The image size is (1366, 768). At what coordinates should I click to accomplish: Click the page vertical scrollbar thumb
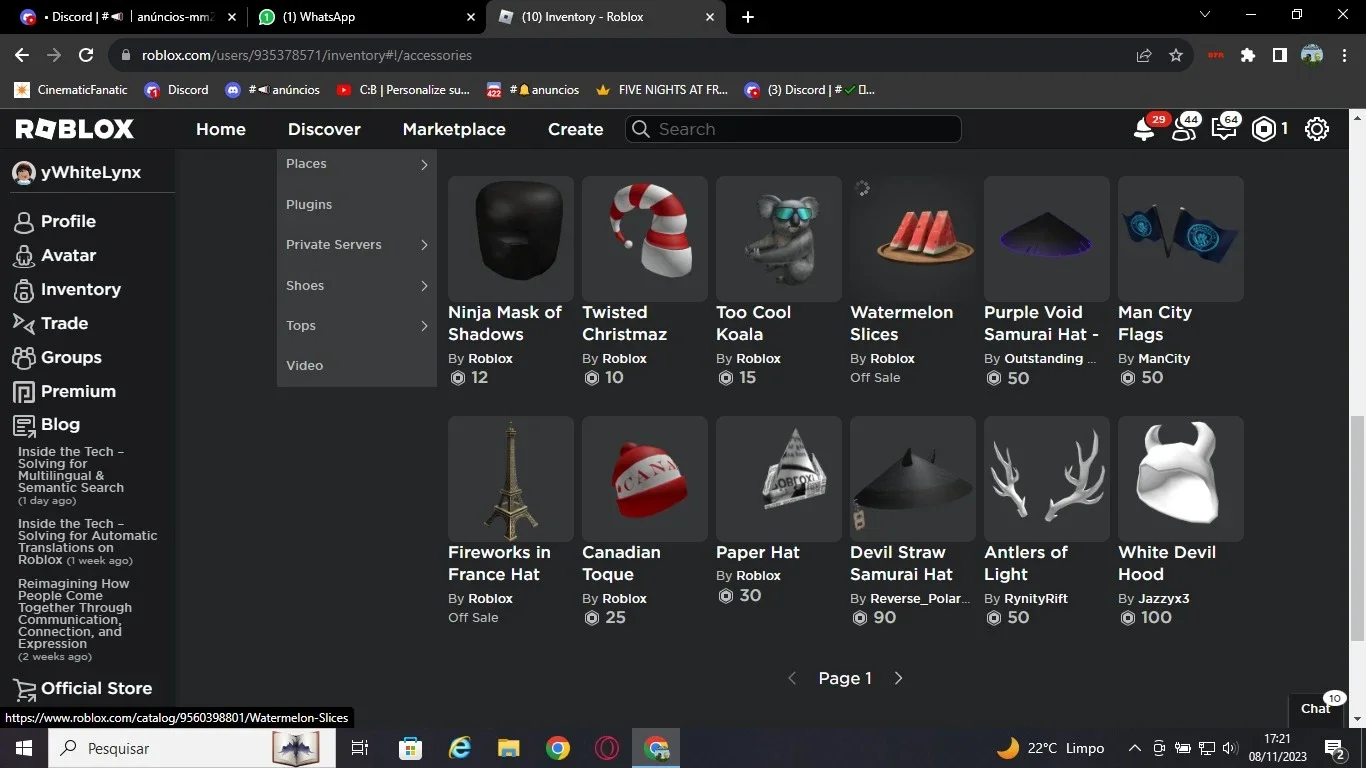(x=1357, y=528)
